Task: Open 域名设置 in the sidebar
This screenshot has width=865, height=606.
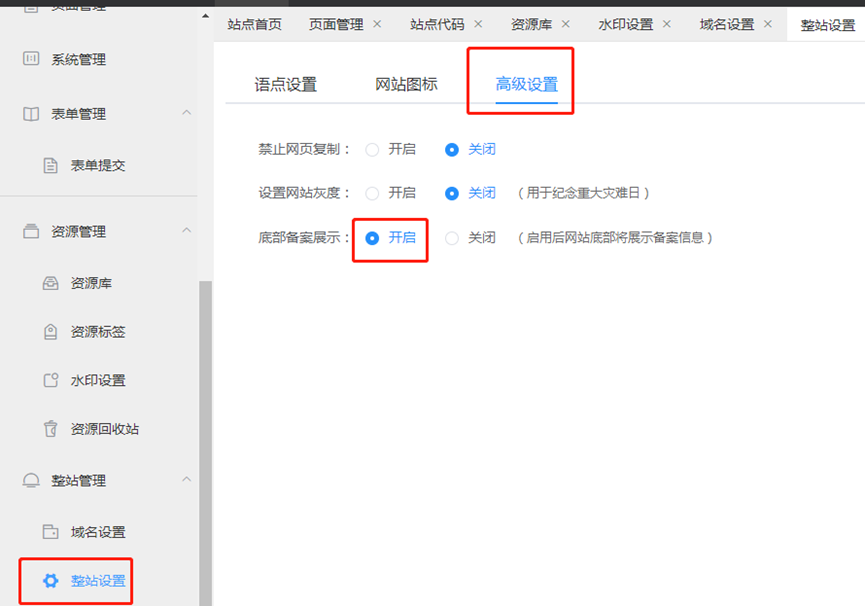Action: point(98,532)
